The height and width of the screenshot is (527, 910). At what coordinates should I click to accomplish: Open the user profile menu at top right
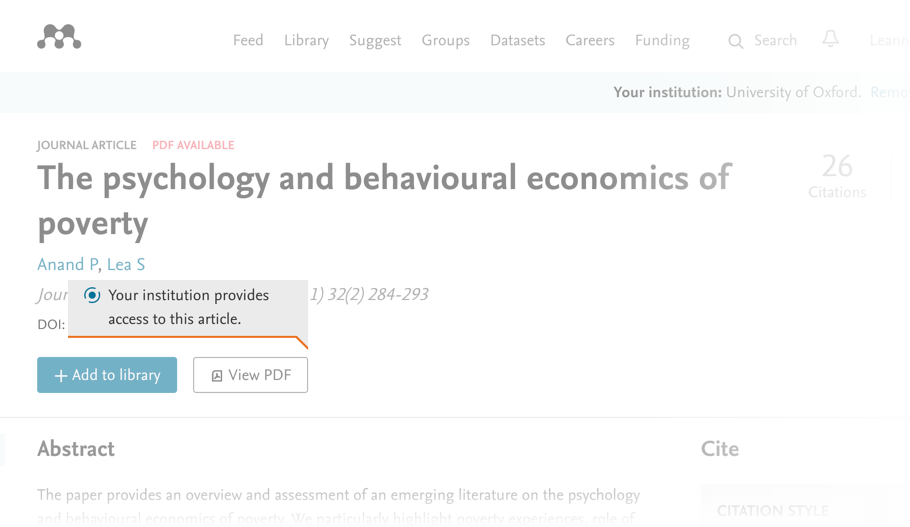[x=889, y=41]
